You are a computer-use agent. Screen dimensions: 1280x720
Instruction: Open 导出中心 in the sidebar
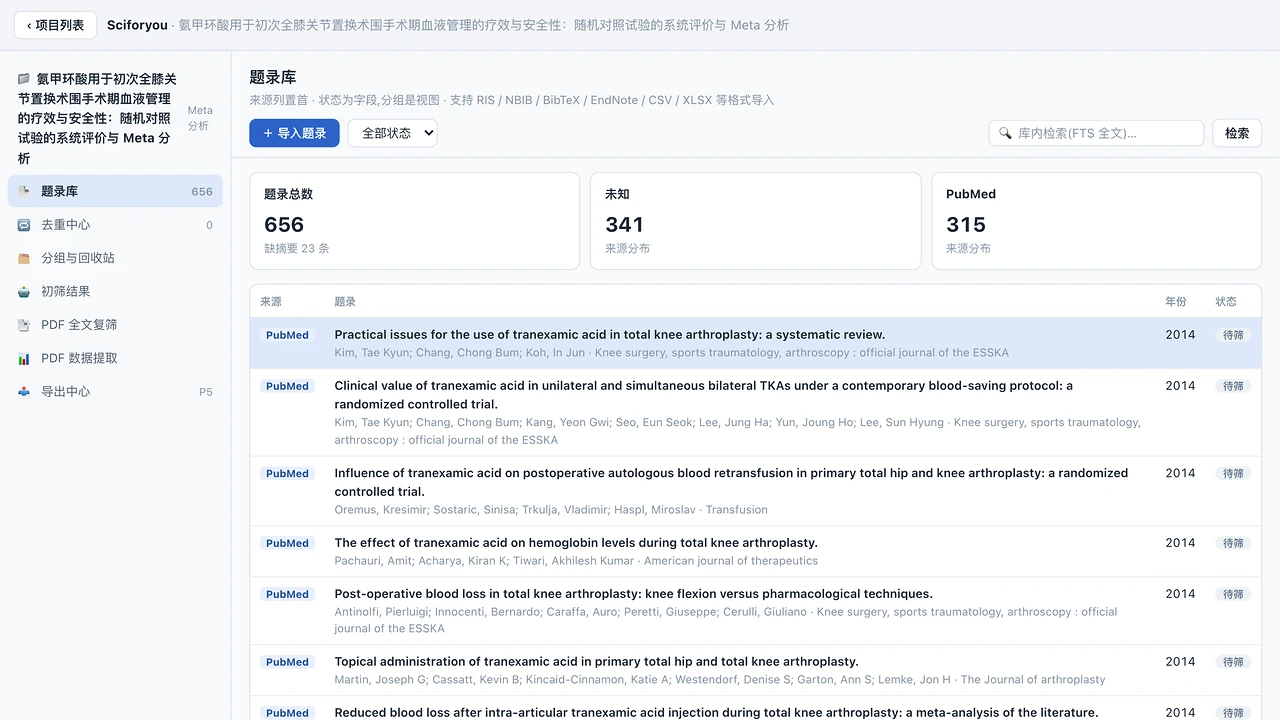pyautogui.click(x=115, y=391)
